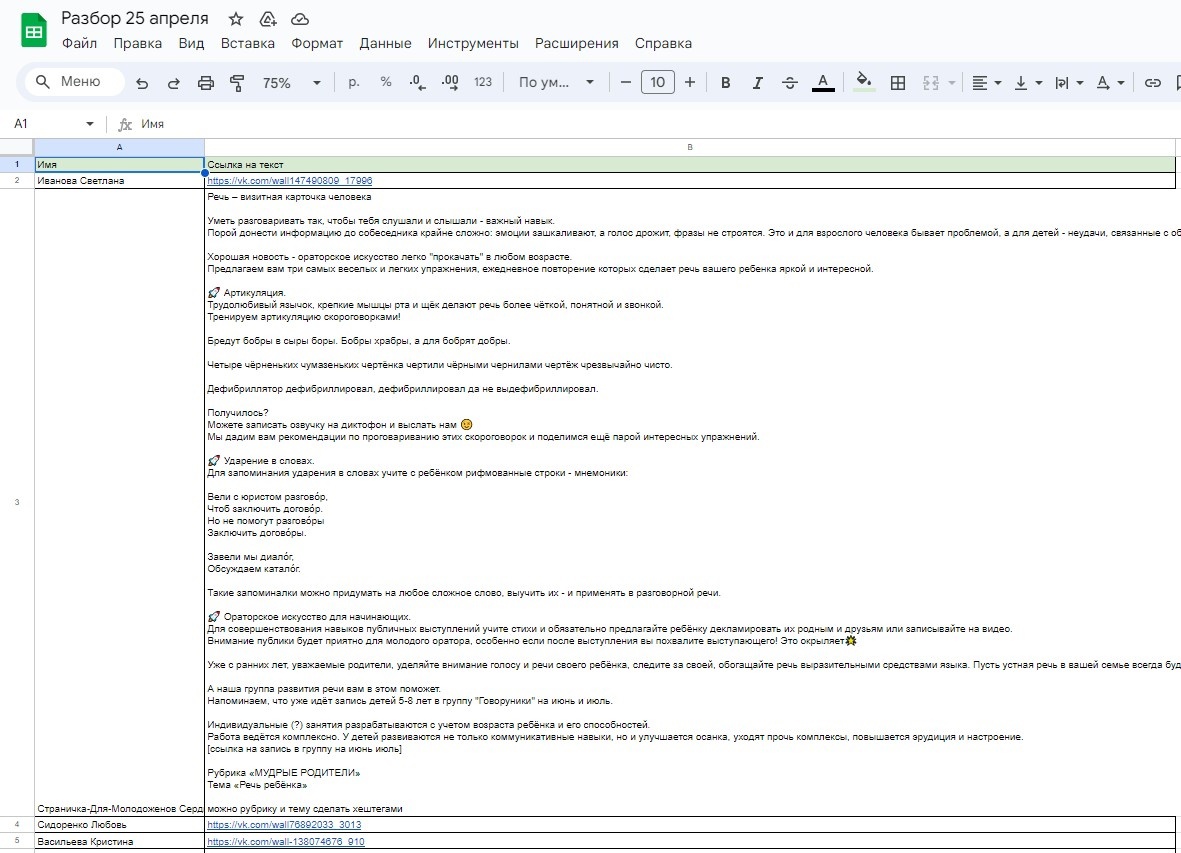Toggle bold formatting
Viewport: 1181px width, 853px height.
(726, 83)
